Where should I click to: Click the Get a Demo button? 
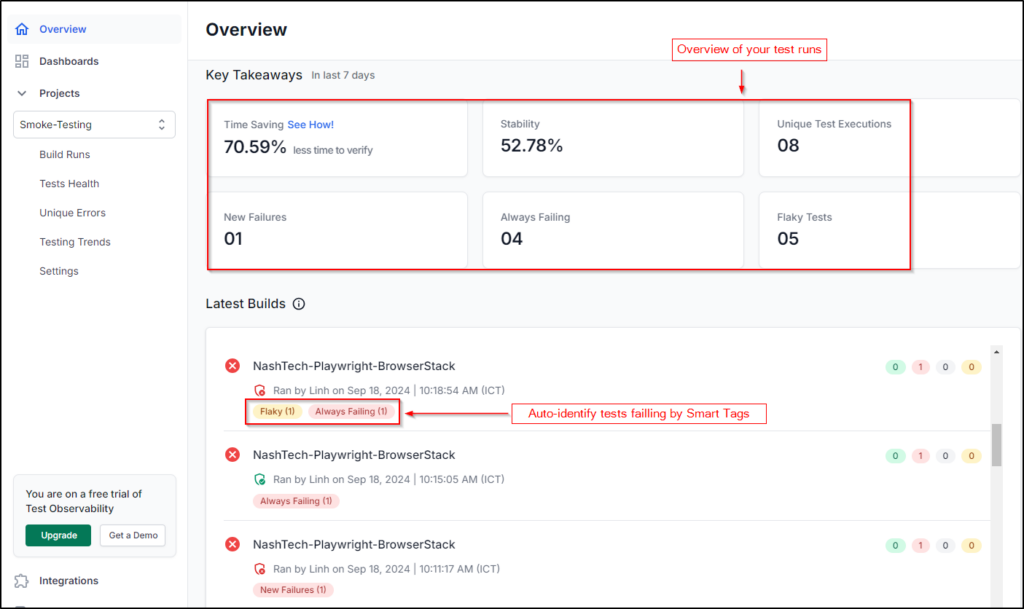point(132,535)
